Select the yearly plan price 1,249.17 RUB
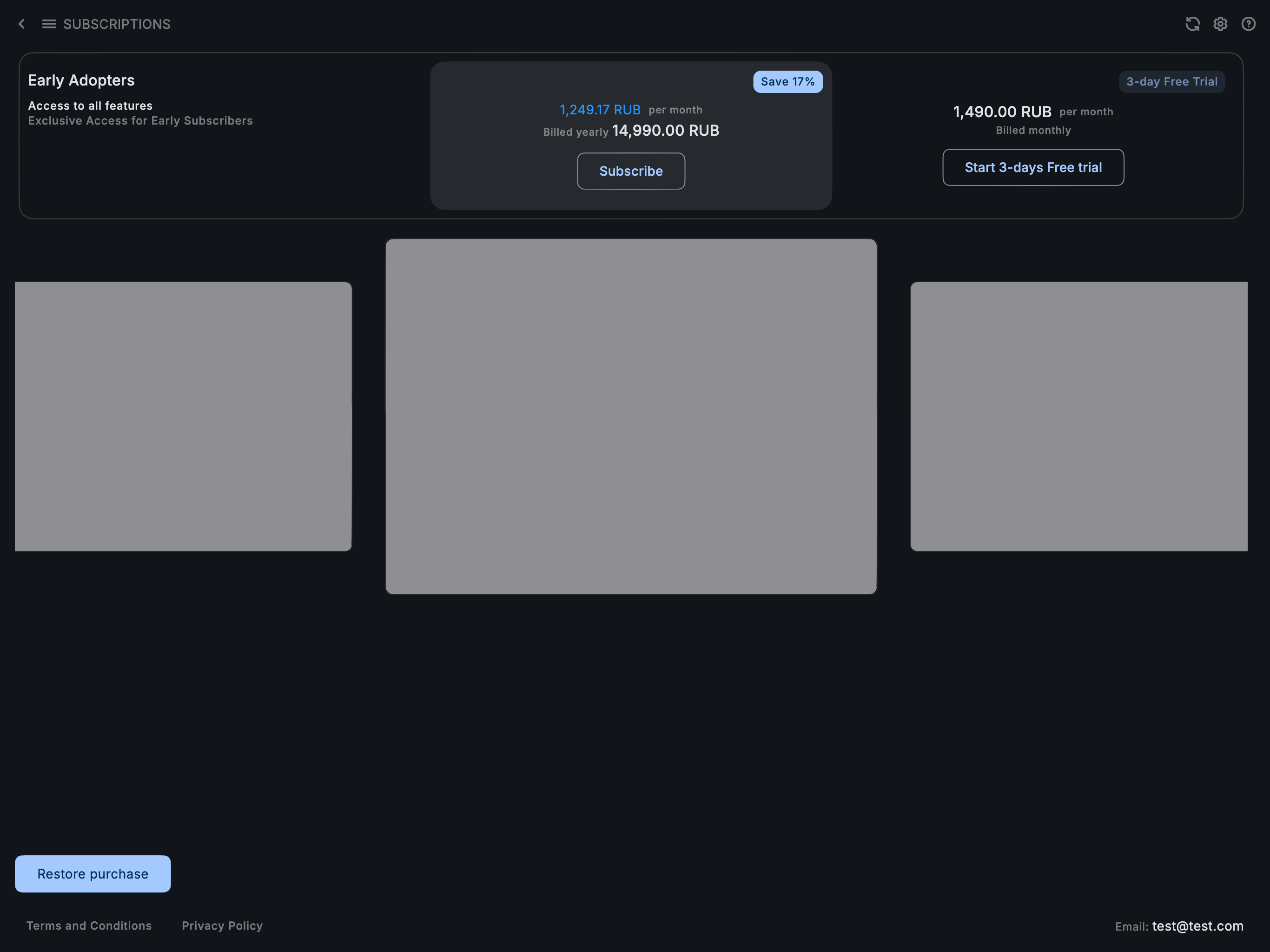The width and height of the screenshot is (1270, 952). point(599,109)
